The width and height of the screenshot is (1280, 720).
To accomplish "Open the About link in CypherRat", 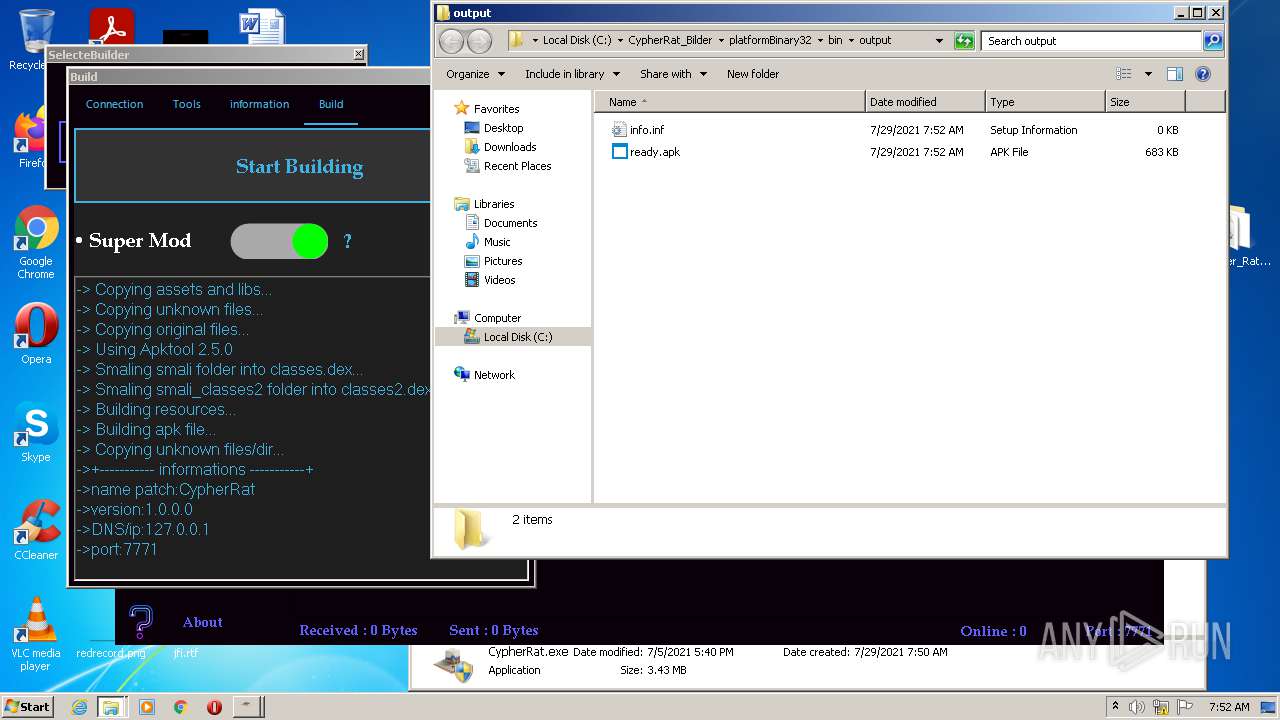I will click(x=202, y=622).
